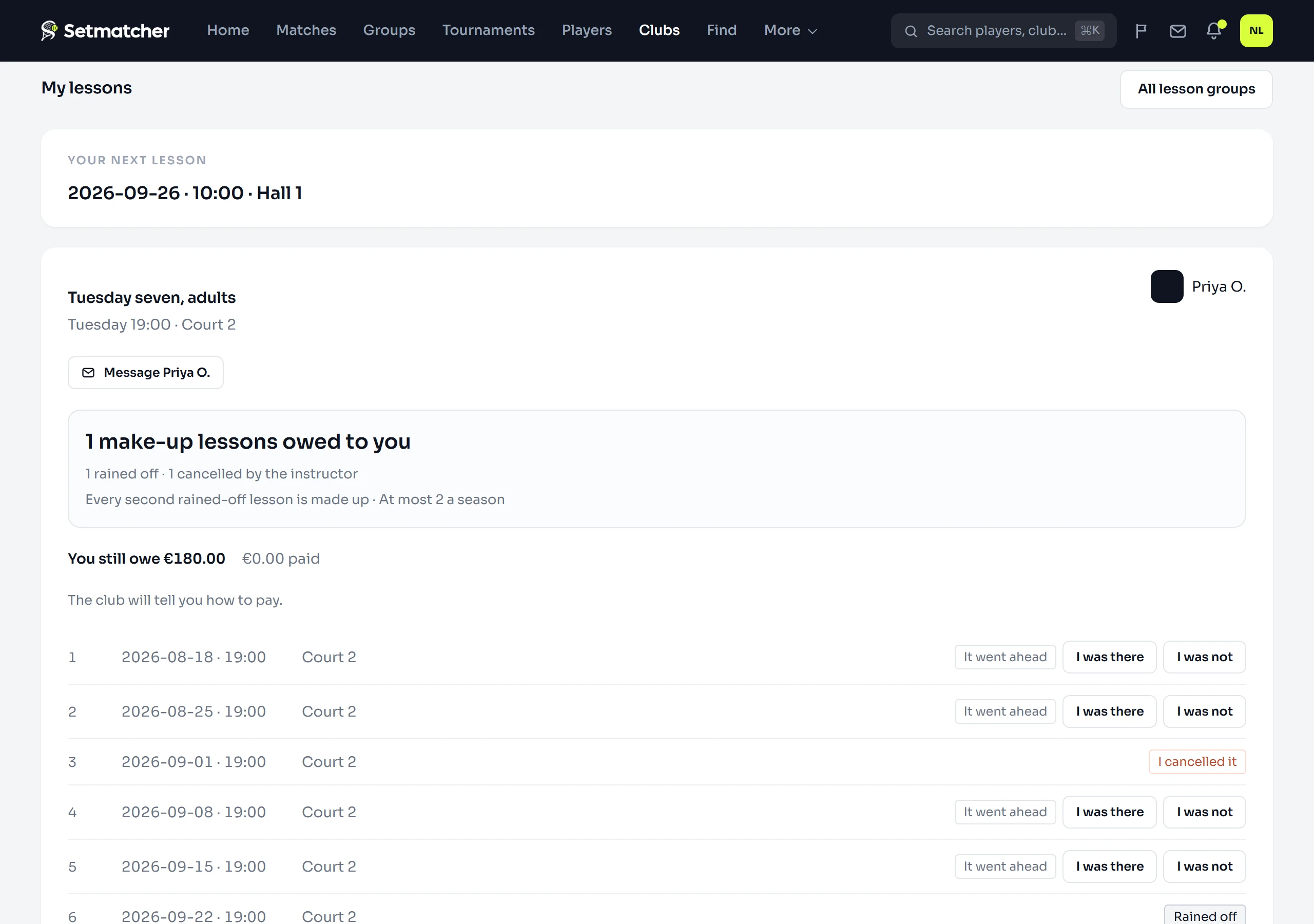Mark 'I was not' for 2026-08-18 lesson

pyautogui.click(x=1204, y=657)
